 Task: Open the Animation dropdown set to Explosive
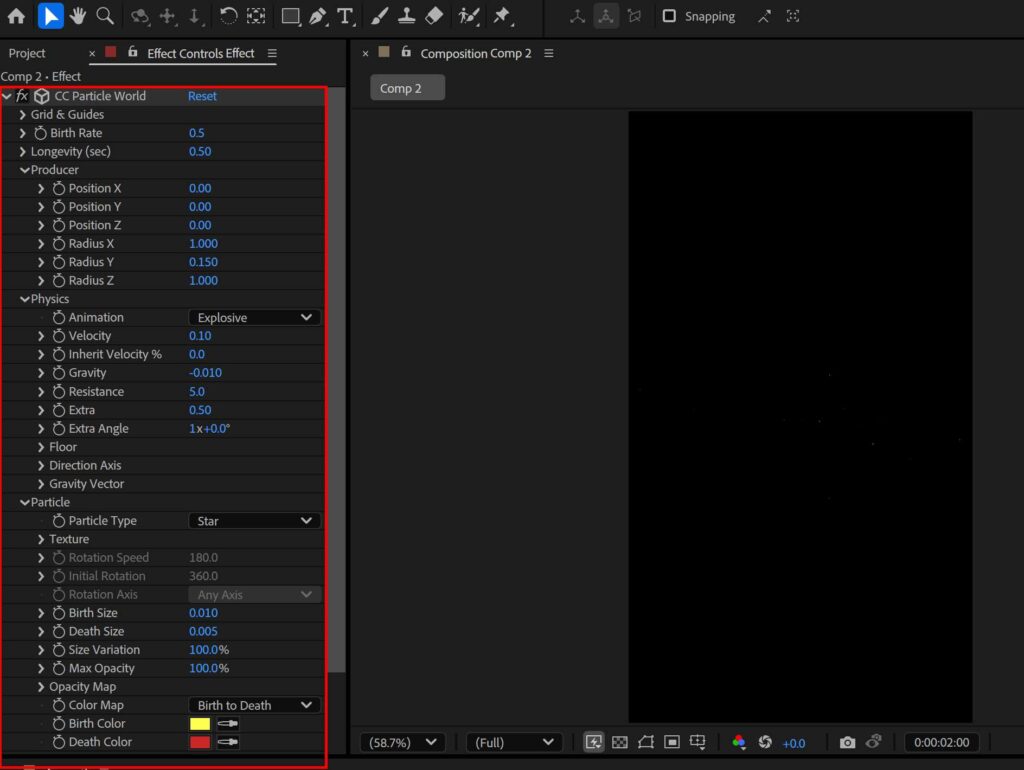tap(255, 317)
